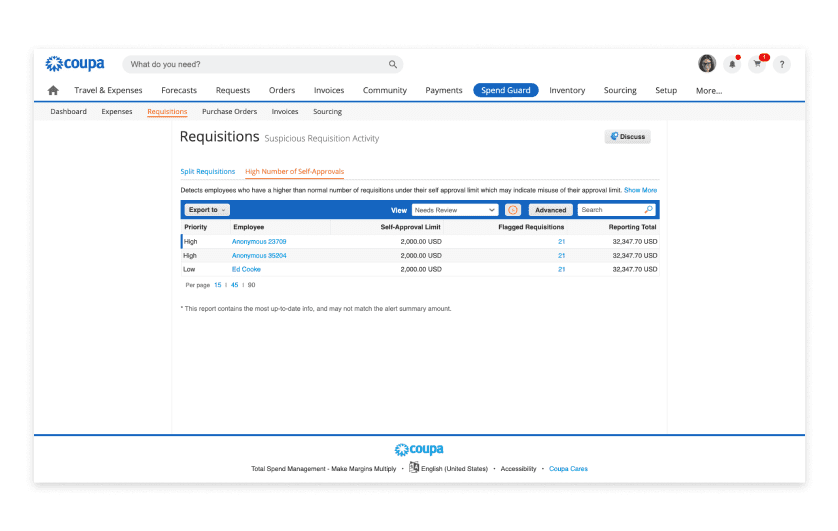Open the shopping cart

pyautogui.click(x=757, y=64)
